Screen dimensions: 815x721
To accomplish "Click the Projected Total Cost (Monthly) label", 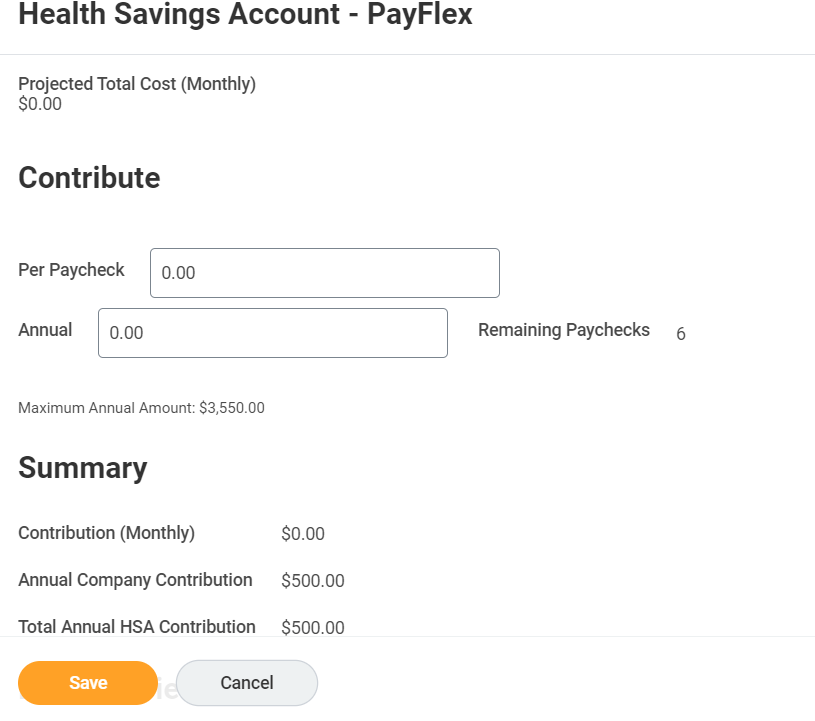I will coord(137,84).
